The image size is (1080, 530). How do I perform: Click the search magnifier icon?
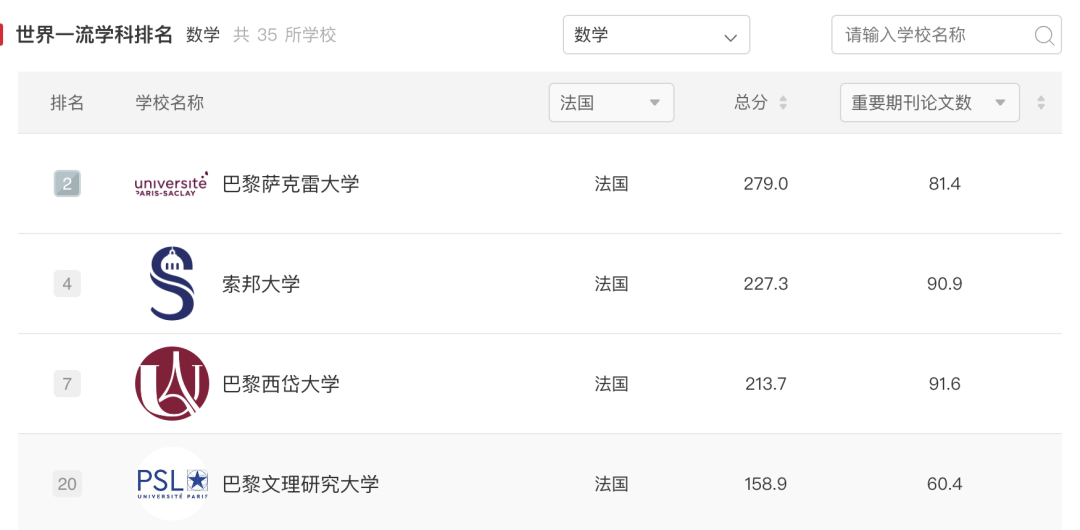coord(1044,36)
